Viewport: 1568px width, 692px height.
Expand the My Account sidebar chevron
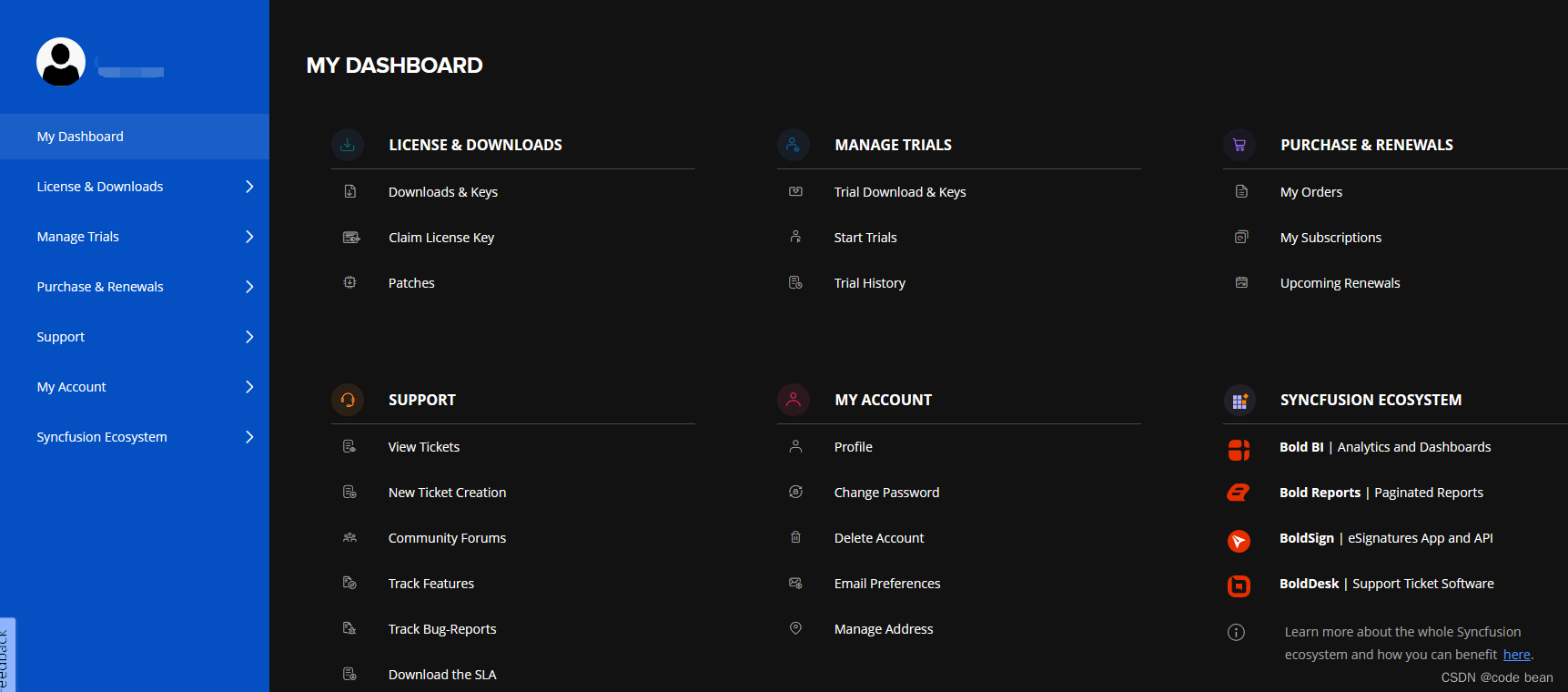tap(249, 387)
